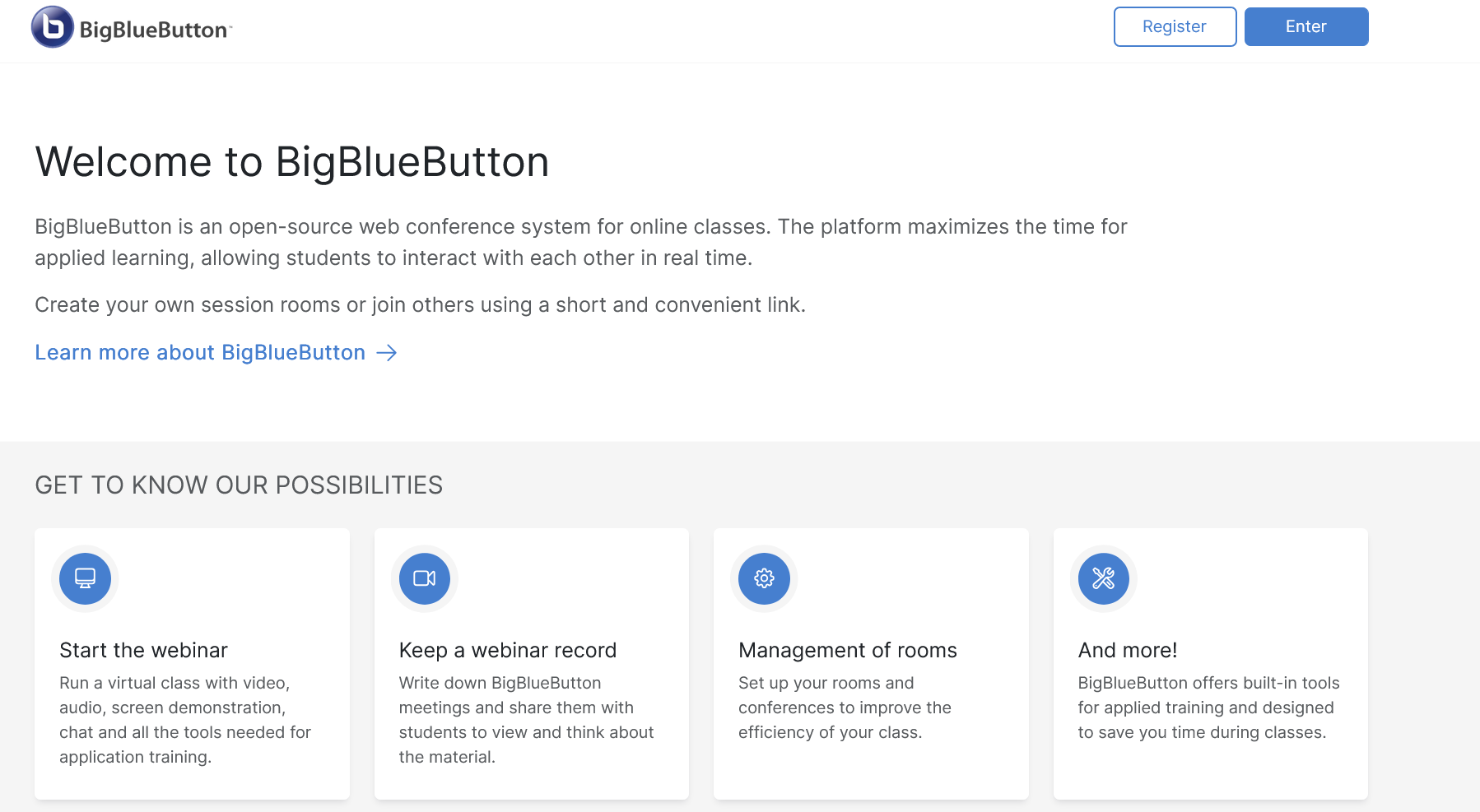Select the Start the webinar card title
The image size is (1480, 812).
tap(143, 650)
